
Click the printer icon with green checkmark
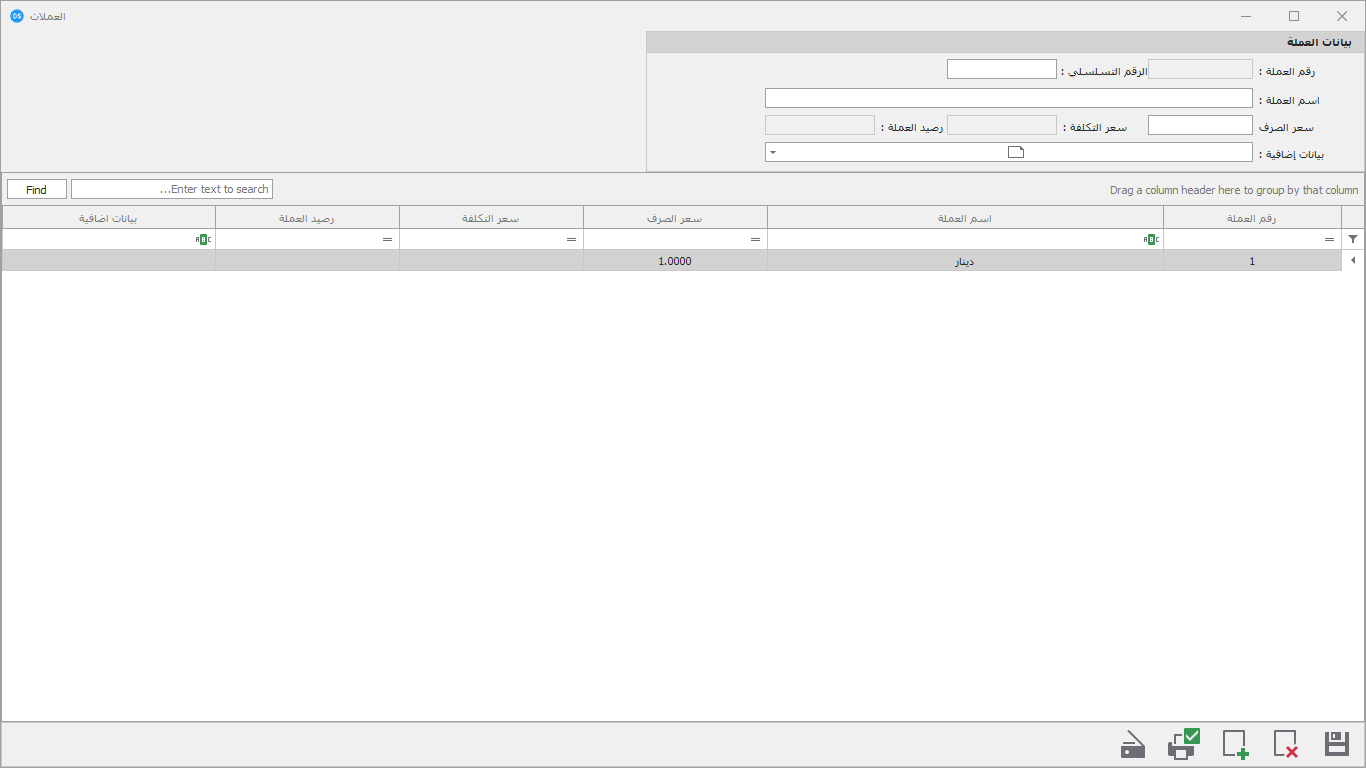click(x=1184, y=743)
